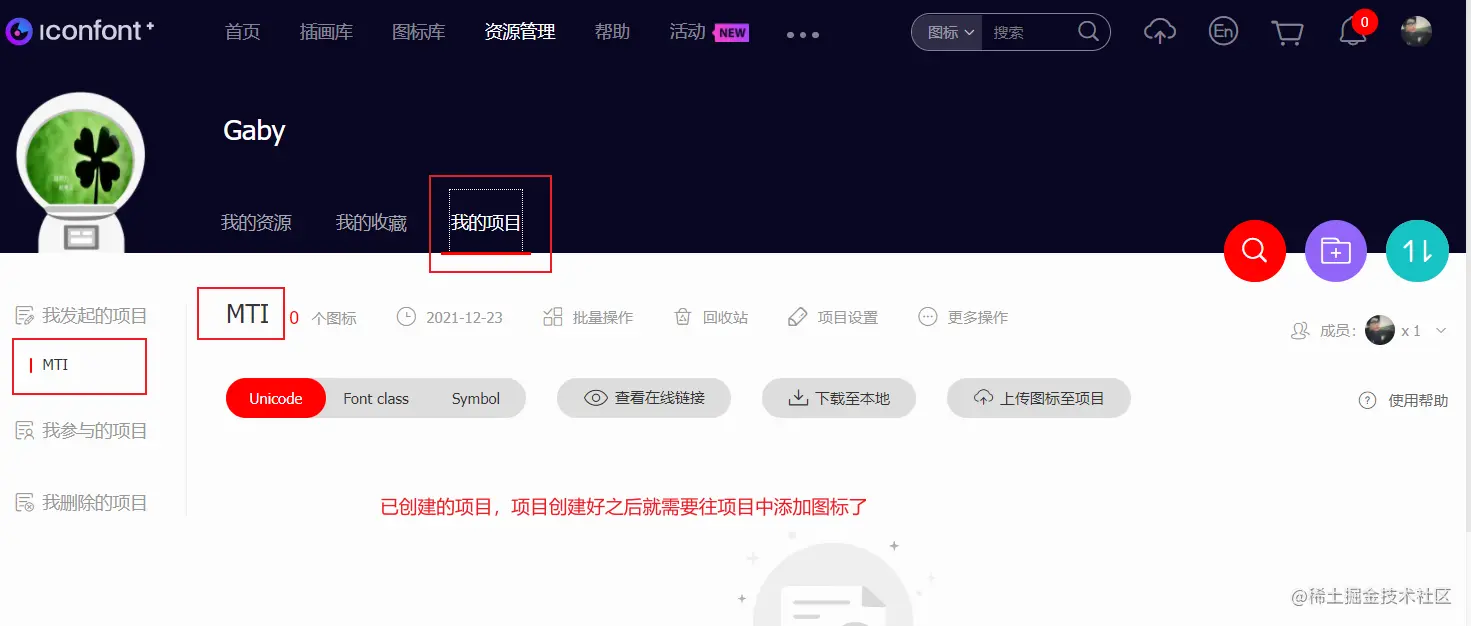The width and height of the screenshot is (1471, 626).
Task: Select the Symbol mode toggle
Action: [x=475, y=398]
